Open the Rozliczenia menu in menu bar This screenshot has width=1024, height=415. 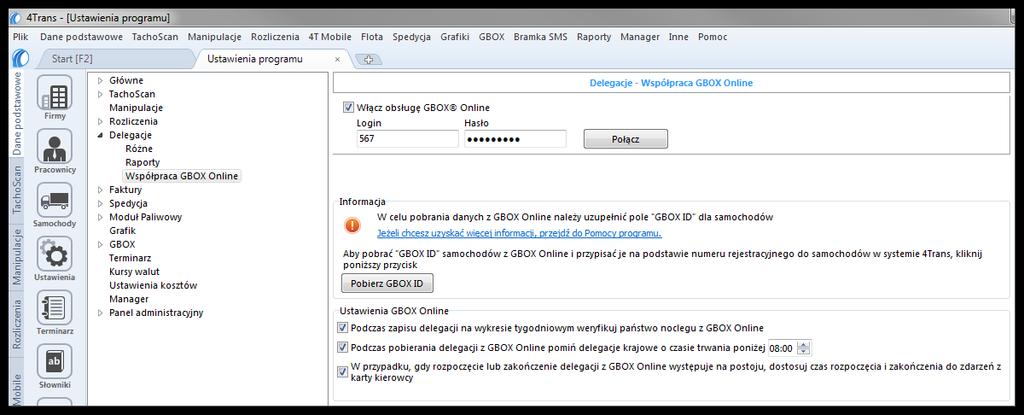tap(275, 37)
